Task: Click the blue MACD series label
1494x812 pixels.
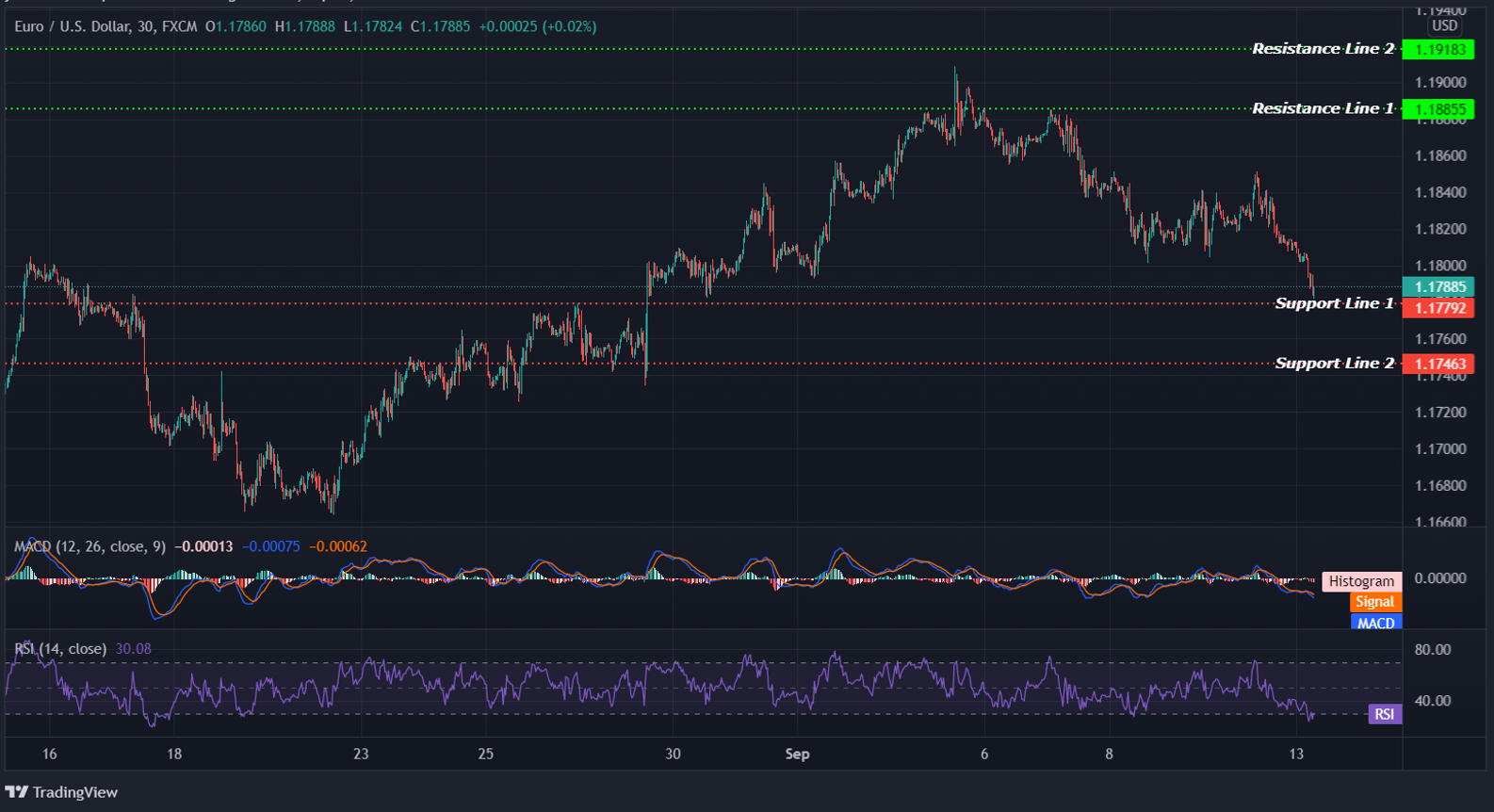Action: 1375,622
